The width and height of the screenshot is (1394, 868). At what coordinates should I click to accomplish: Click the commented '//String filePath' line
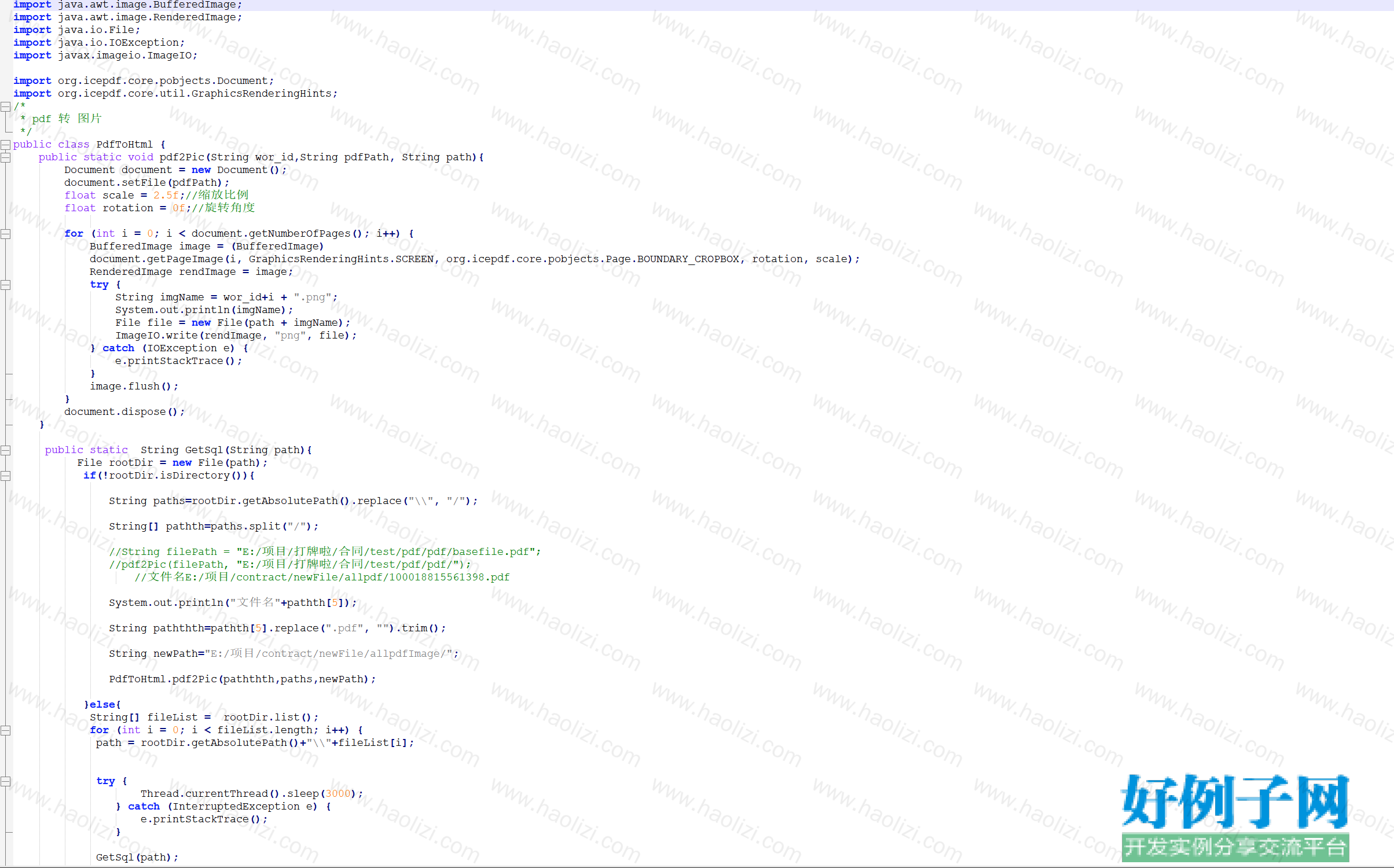tap(325, 552)
